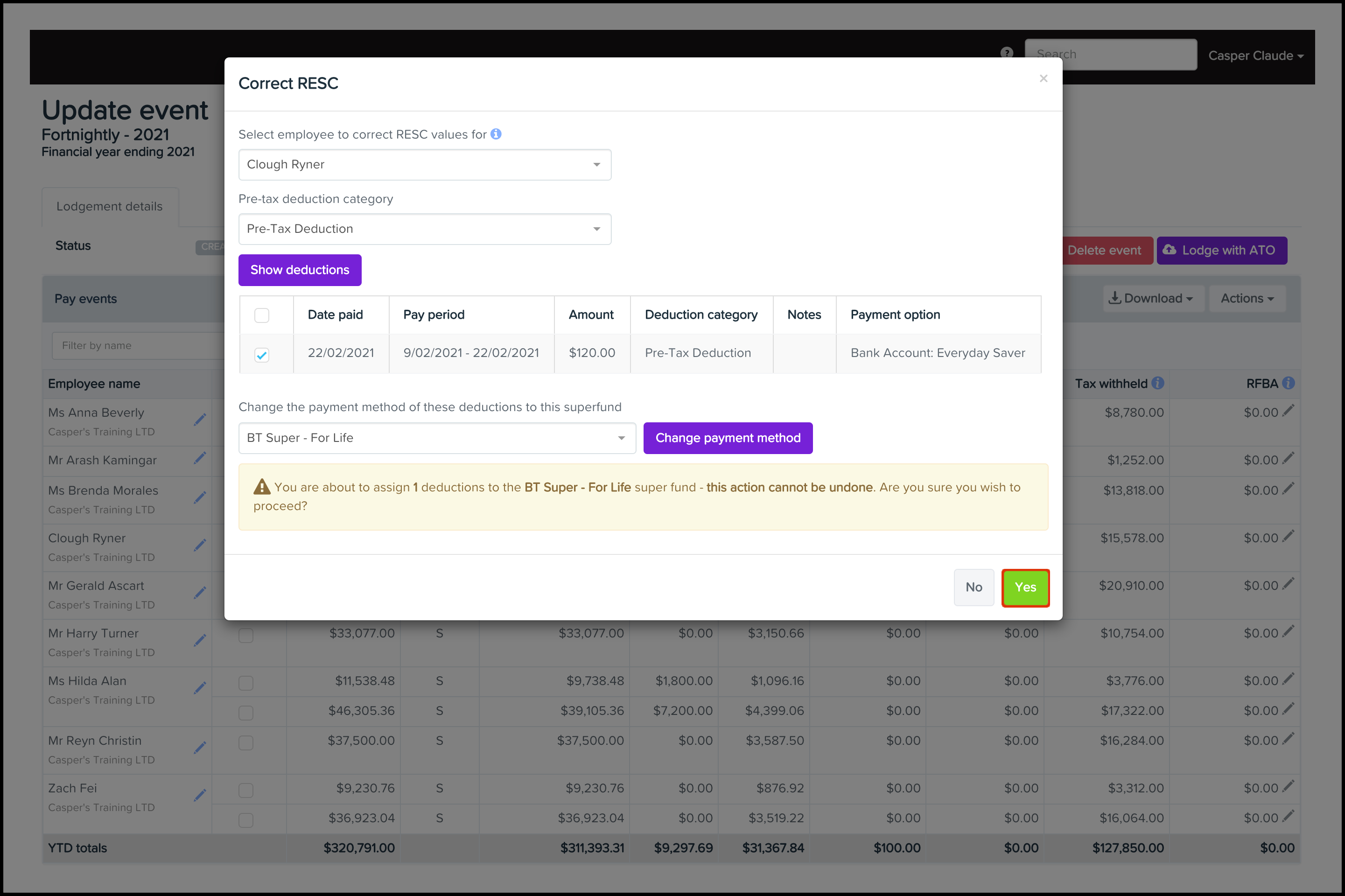Expand the BT Super - For Life dropdown
This screenshot has width=1345, height=896.
click(436, 438)
